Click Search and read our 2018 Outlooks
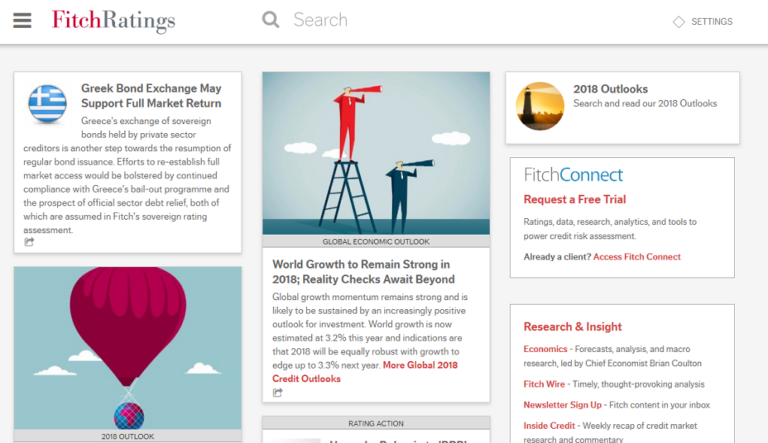768x443 pixels. [645, 103]
